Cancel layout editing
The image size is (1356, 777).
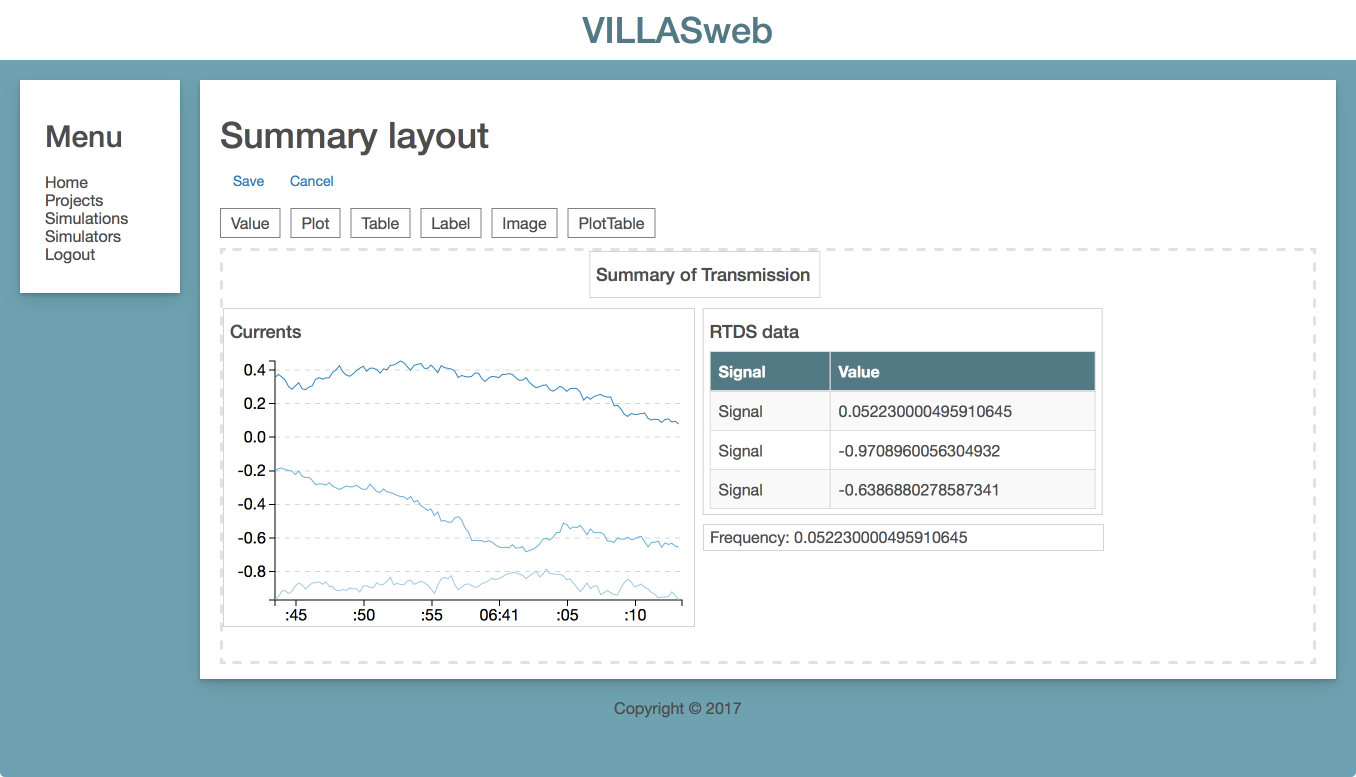point(312,181)
